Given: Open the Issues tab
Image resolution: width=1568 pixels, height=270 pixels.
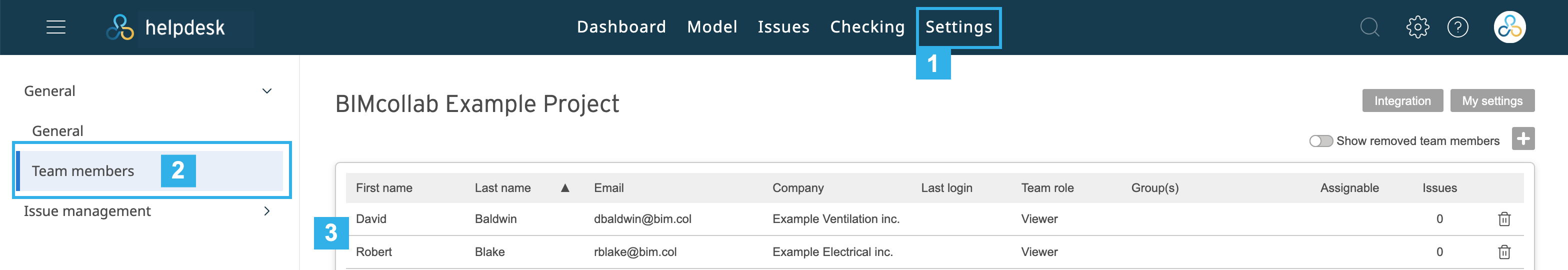Looking at the screenshot, I should tap(783, 27).
